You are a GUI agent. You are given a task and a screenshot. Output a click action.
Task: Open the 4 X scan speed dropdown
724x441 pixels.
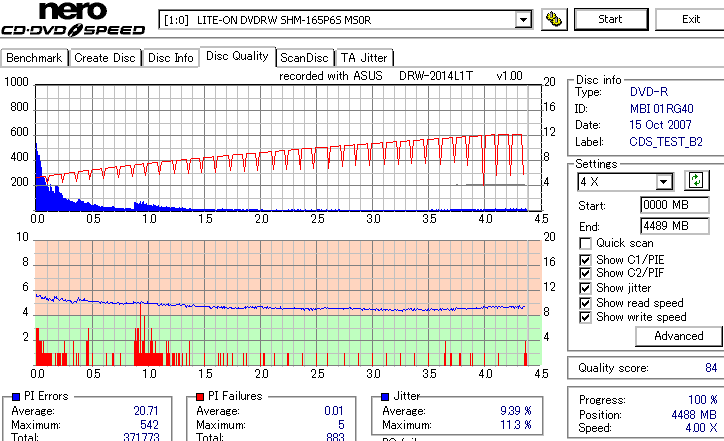664,182
